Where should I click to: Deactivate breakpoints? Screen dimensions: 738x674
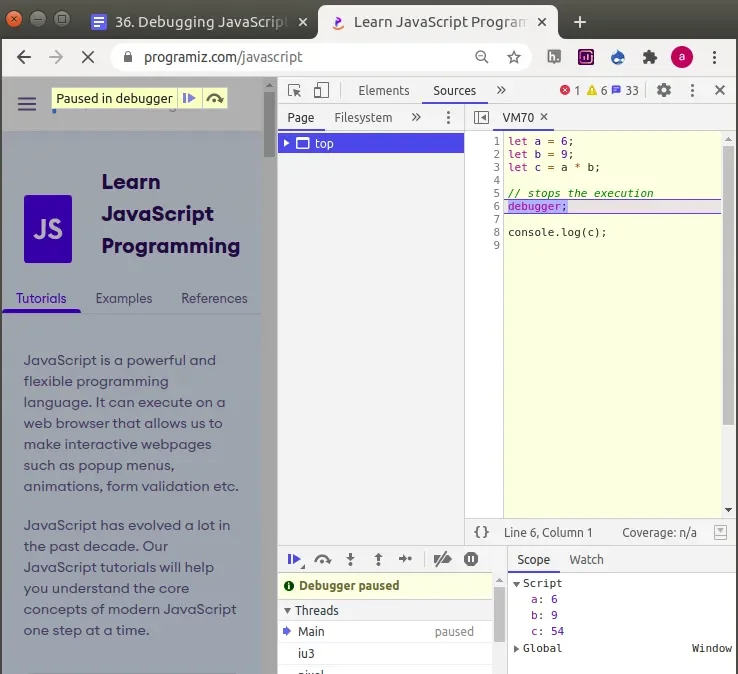tap(442, 559)
